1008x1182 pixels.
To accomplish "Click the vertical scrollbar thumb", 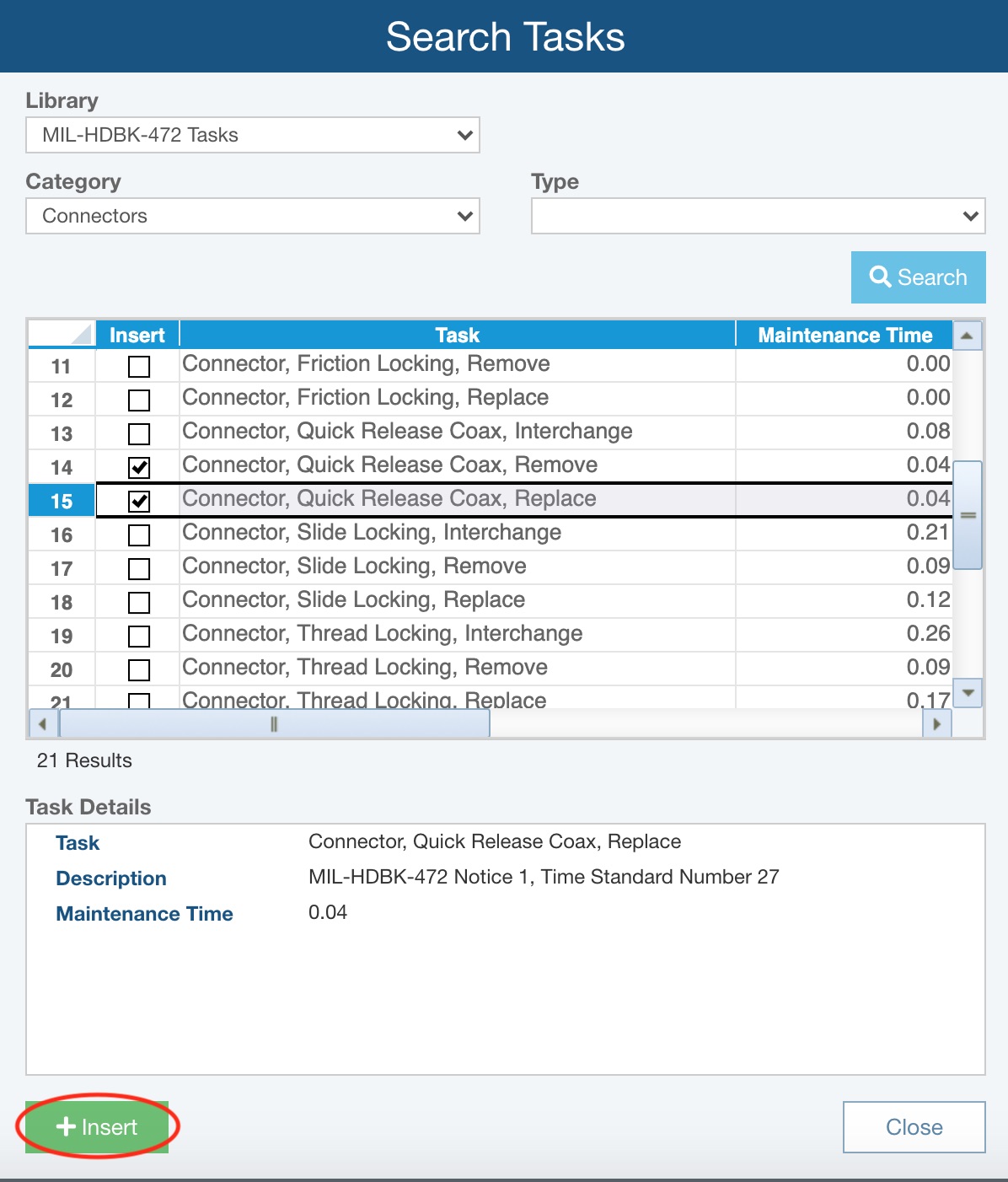I will [x=968, y=515].
